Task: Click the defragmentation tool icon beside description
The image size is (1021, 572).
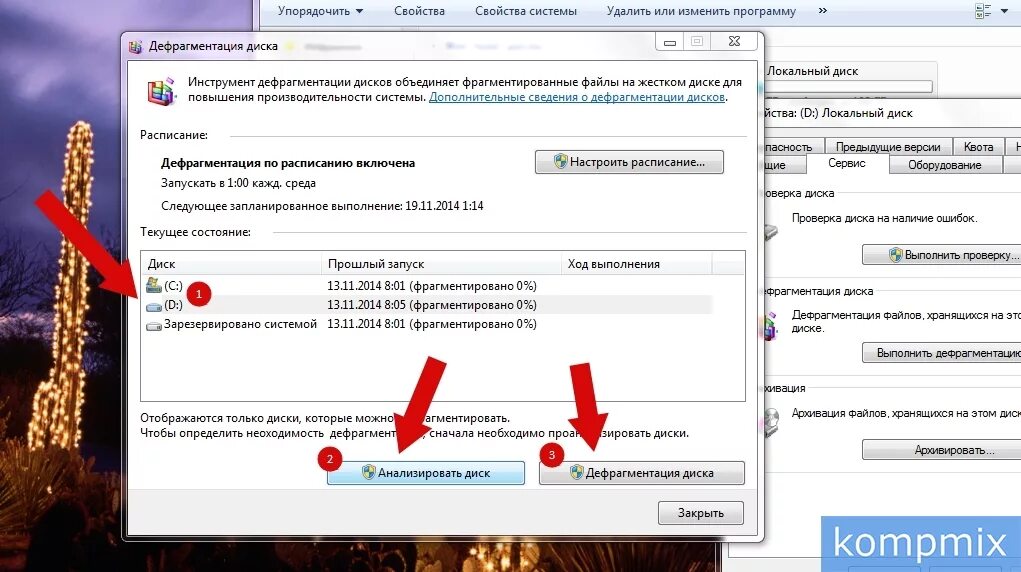Action: point(161,91)
